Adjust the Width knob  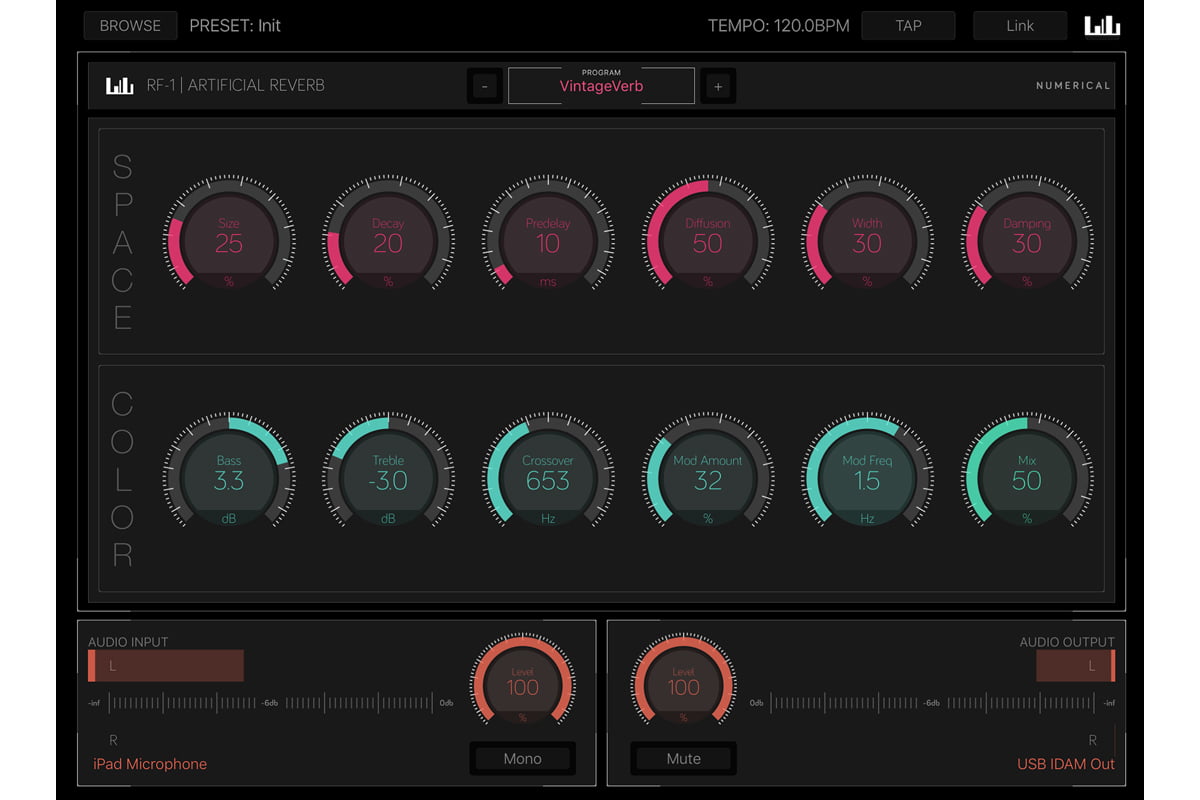pos(867,236)
